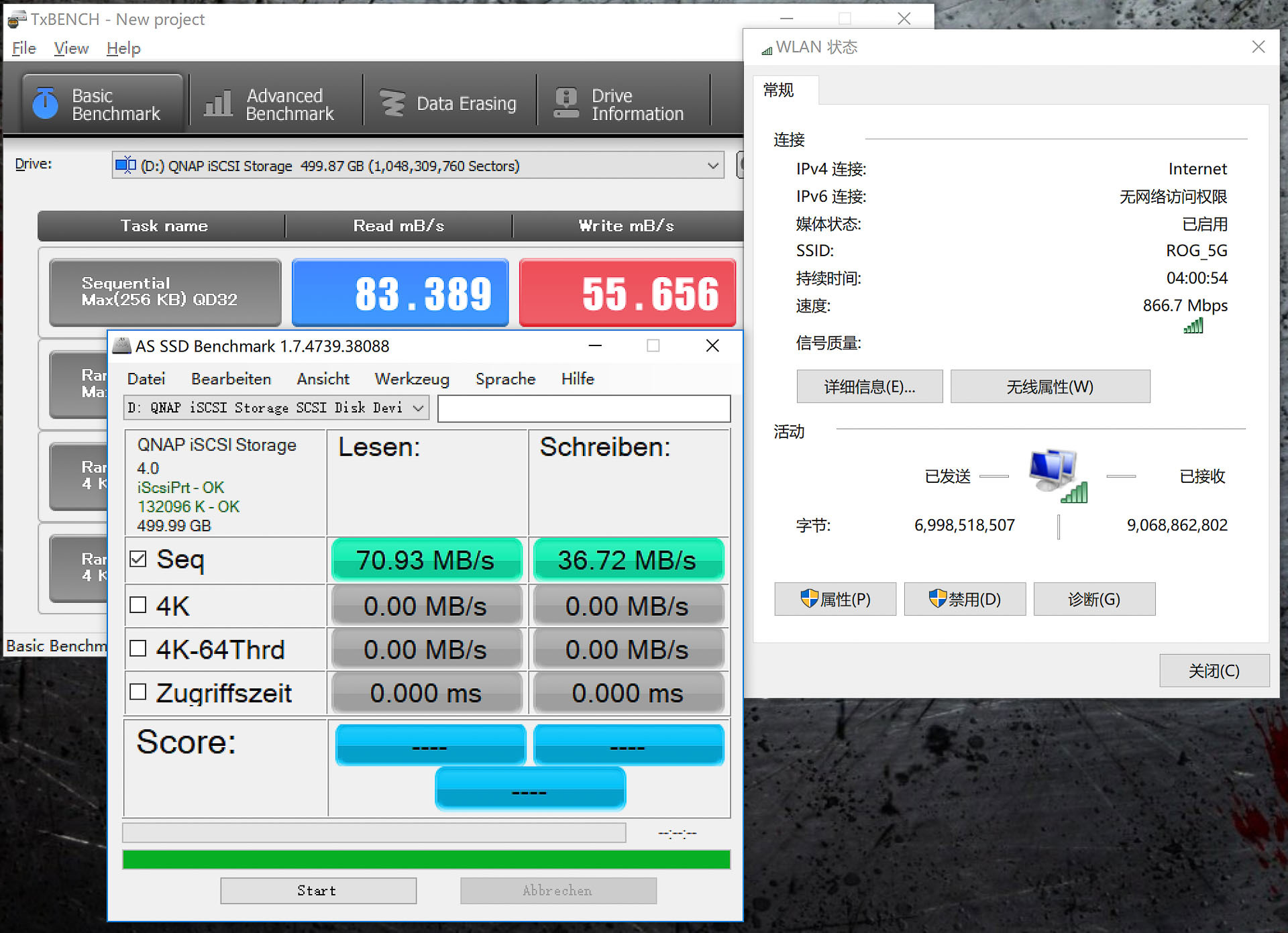The height and width of the screenshot is (933, 1288).
Task: Open Drive Information tab
Action: tap(623, 104)
